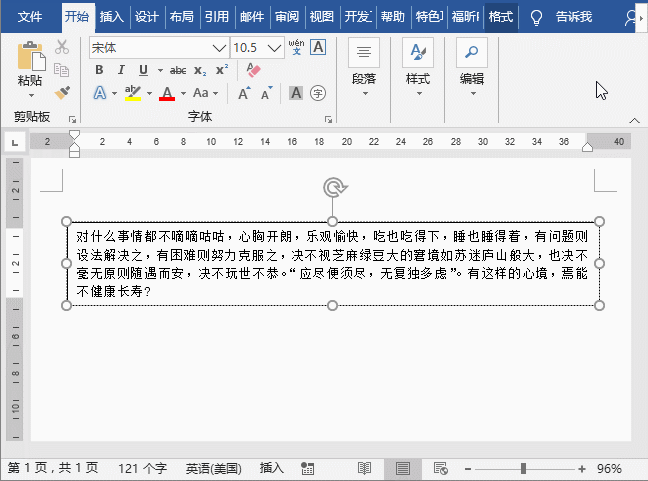Open the font size dropdown

coord(274,48)
